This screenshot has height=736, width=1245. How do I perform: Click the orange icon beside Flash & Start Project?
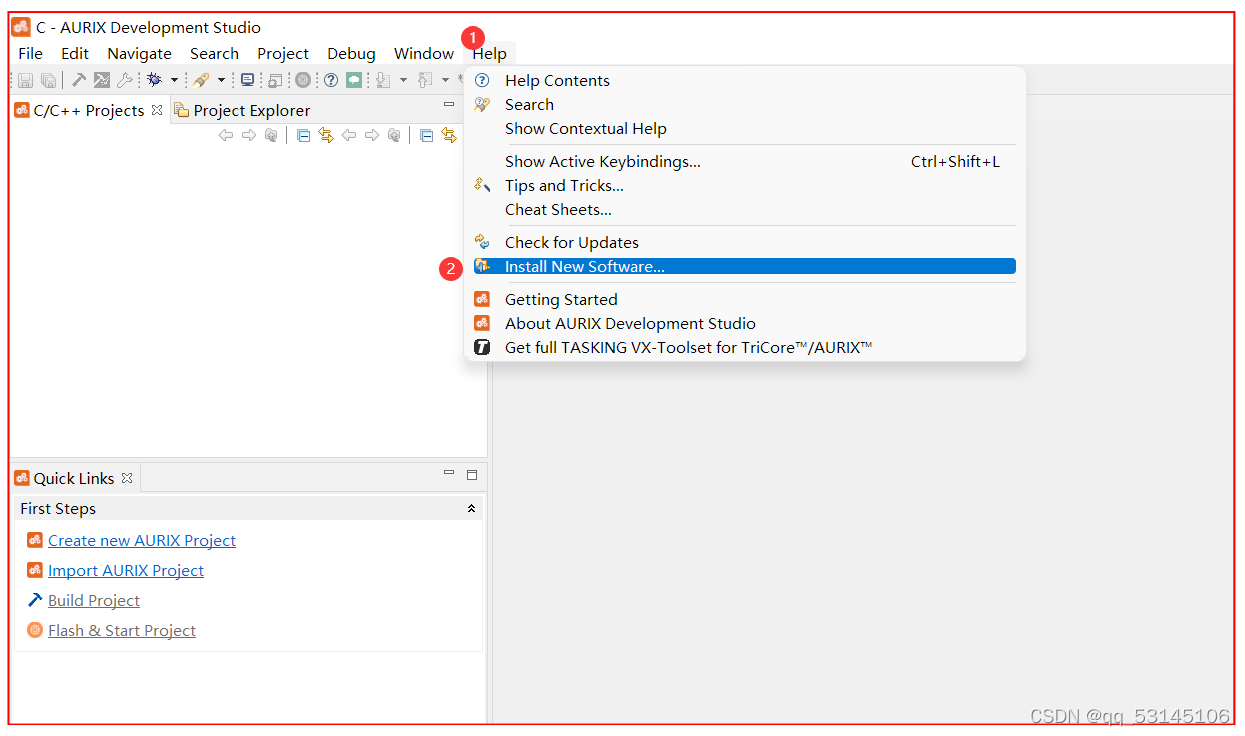click(35, 630)
